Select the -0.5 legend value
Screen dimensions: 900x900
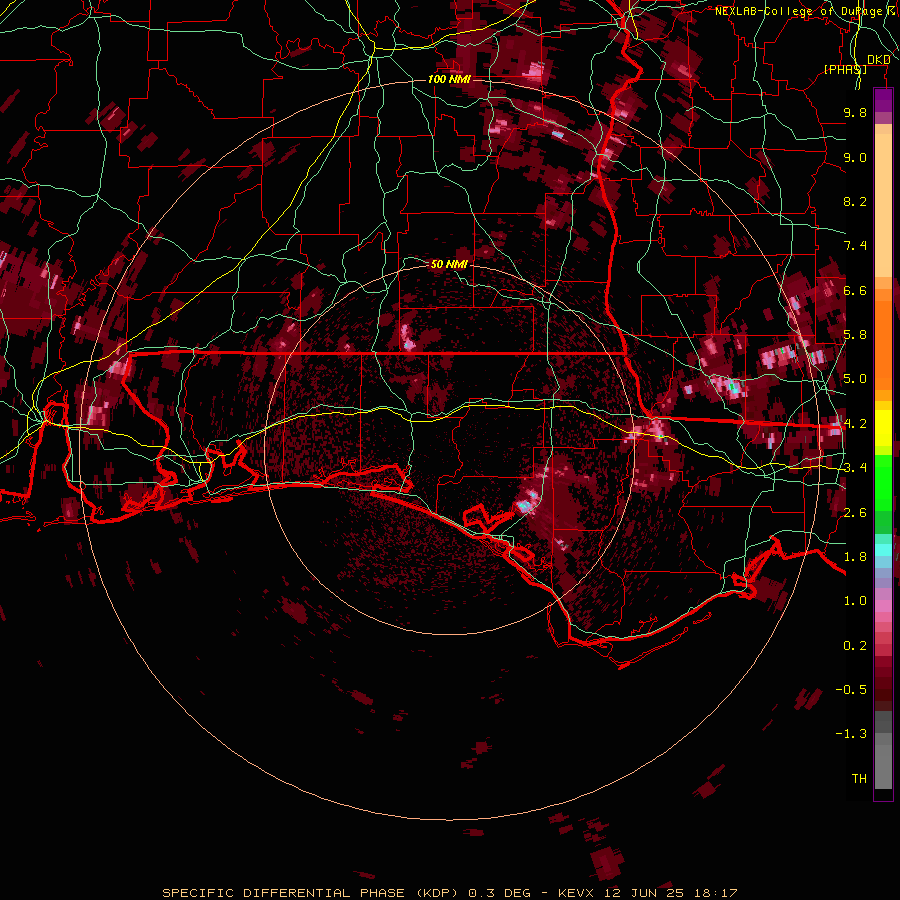coord(851,690)
